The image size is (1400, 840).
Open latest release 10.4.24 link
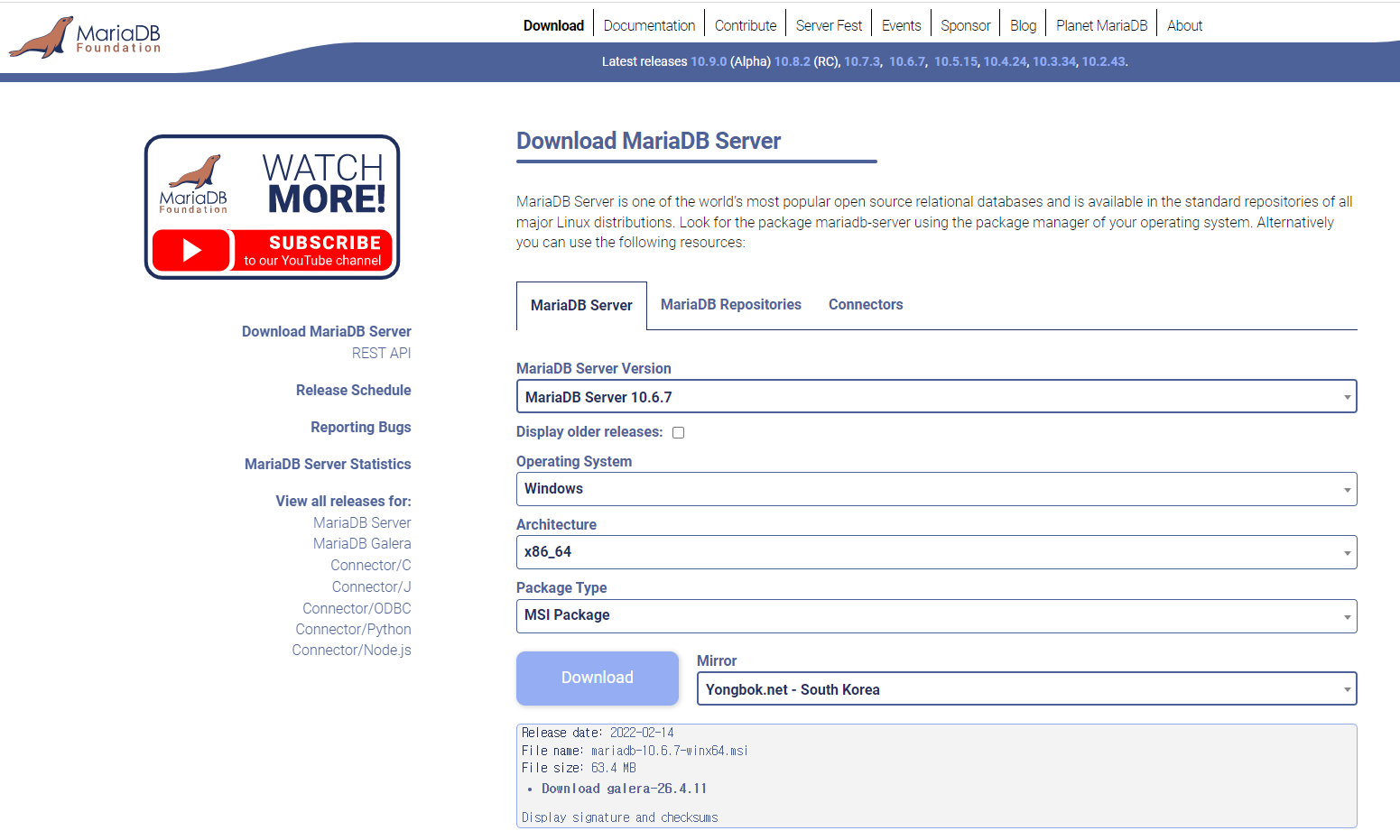pos(1006,61)
